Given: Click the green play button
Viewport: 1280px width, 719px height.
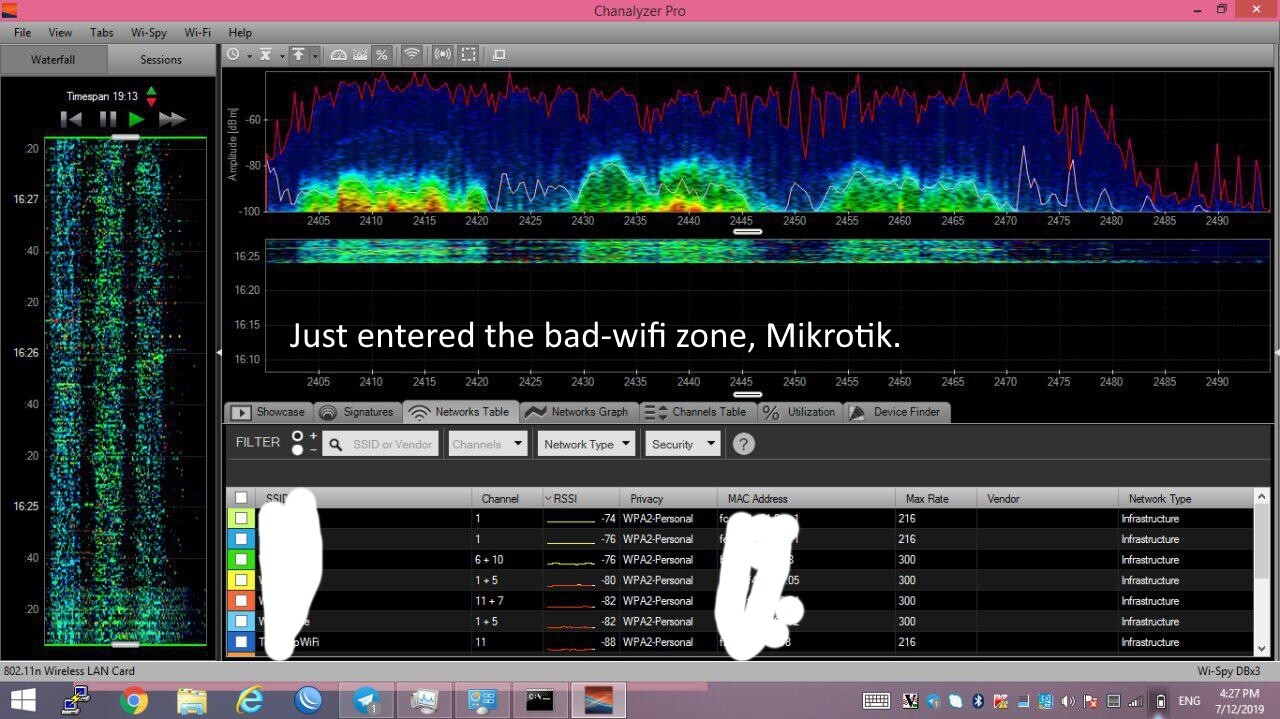Looking at the screenshot, I should coord(137,119).
